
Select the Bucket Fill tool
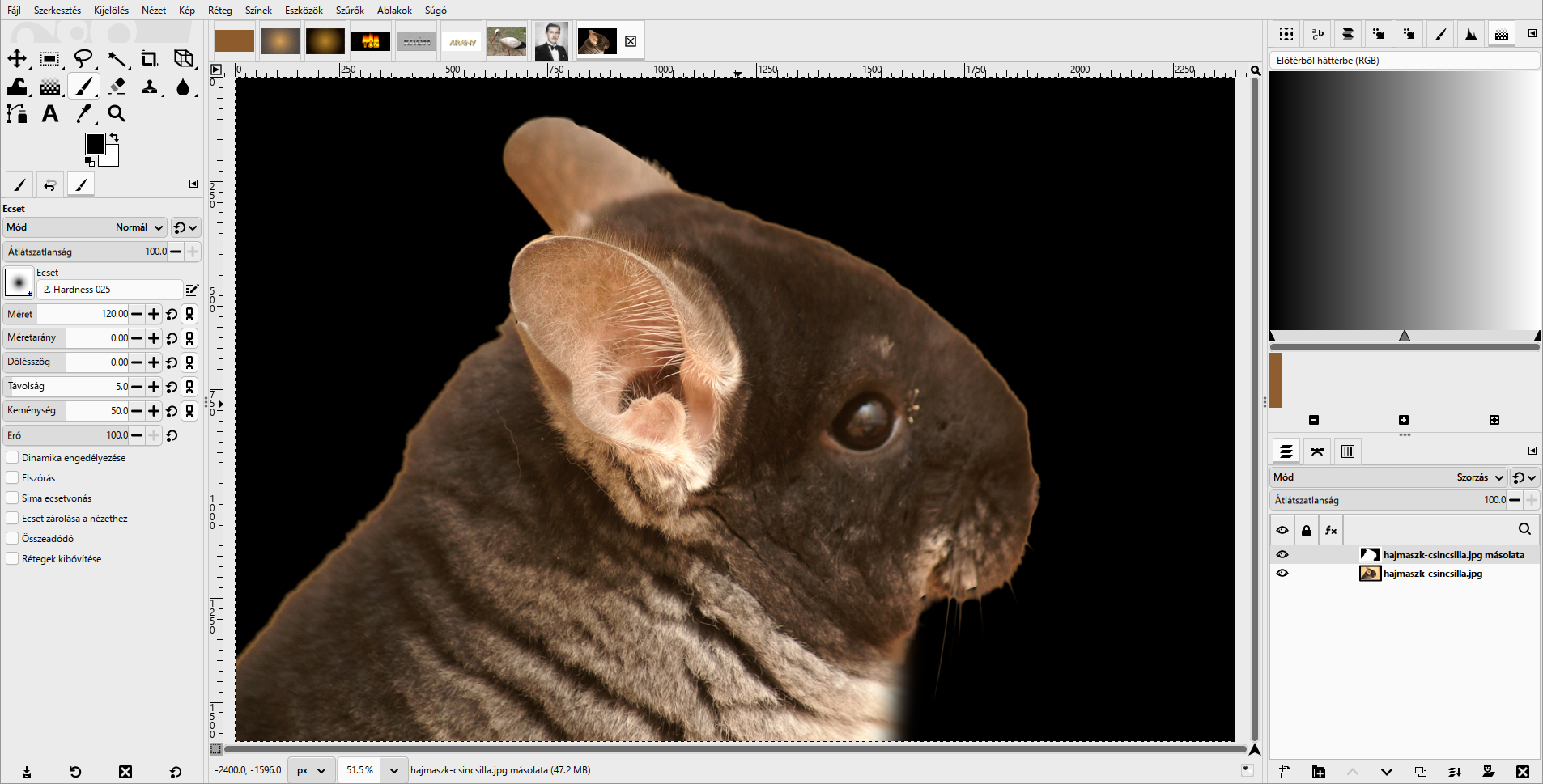17,87
